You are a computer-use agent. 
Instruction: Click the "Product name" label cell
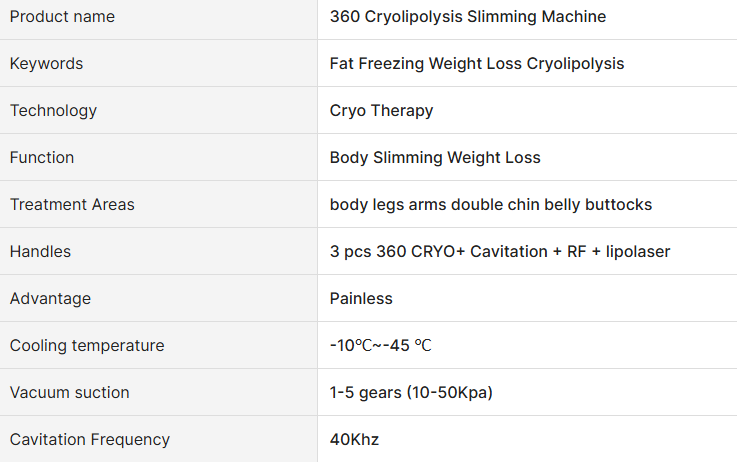click(62, 17)
